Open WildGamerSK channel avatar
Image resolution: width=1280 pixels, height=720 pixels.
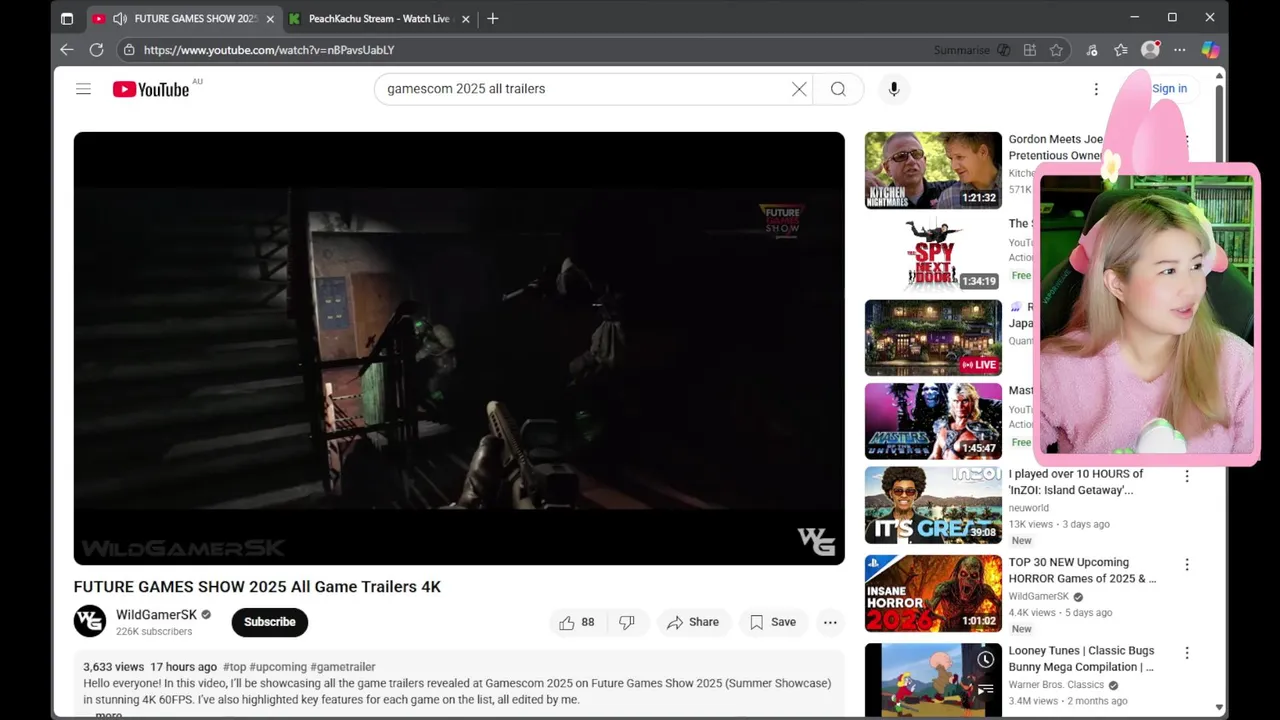tap(90, 621)
